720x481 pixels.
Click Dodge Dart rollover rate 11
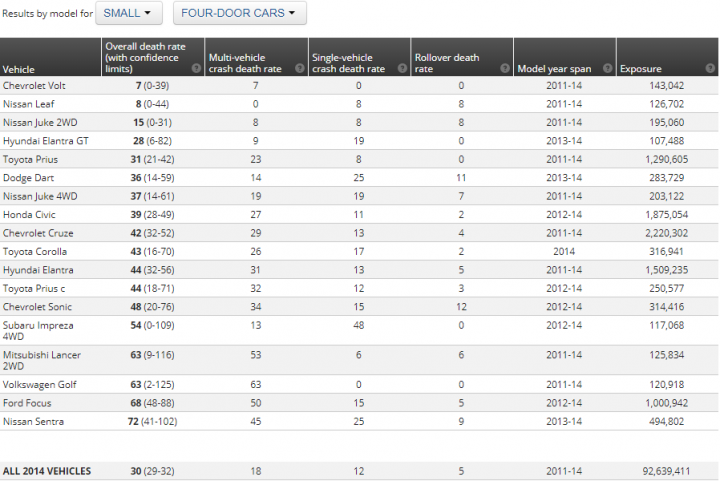click(x=461, y=178)
